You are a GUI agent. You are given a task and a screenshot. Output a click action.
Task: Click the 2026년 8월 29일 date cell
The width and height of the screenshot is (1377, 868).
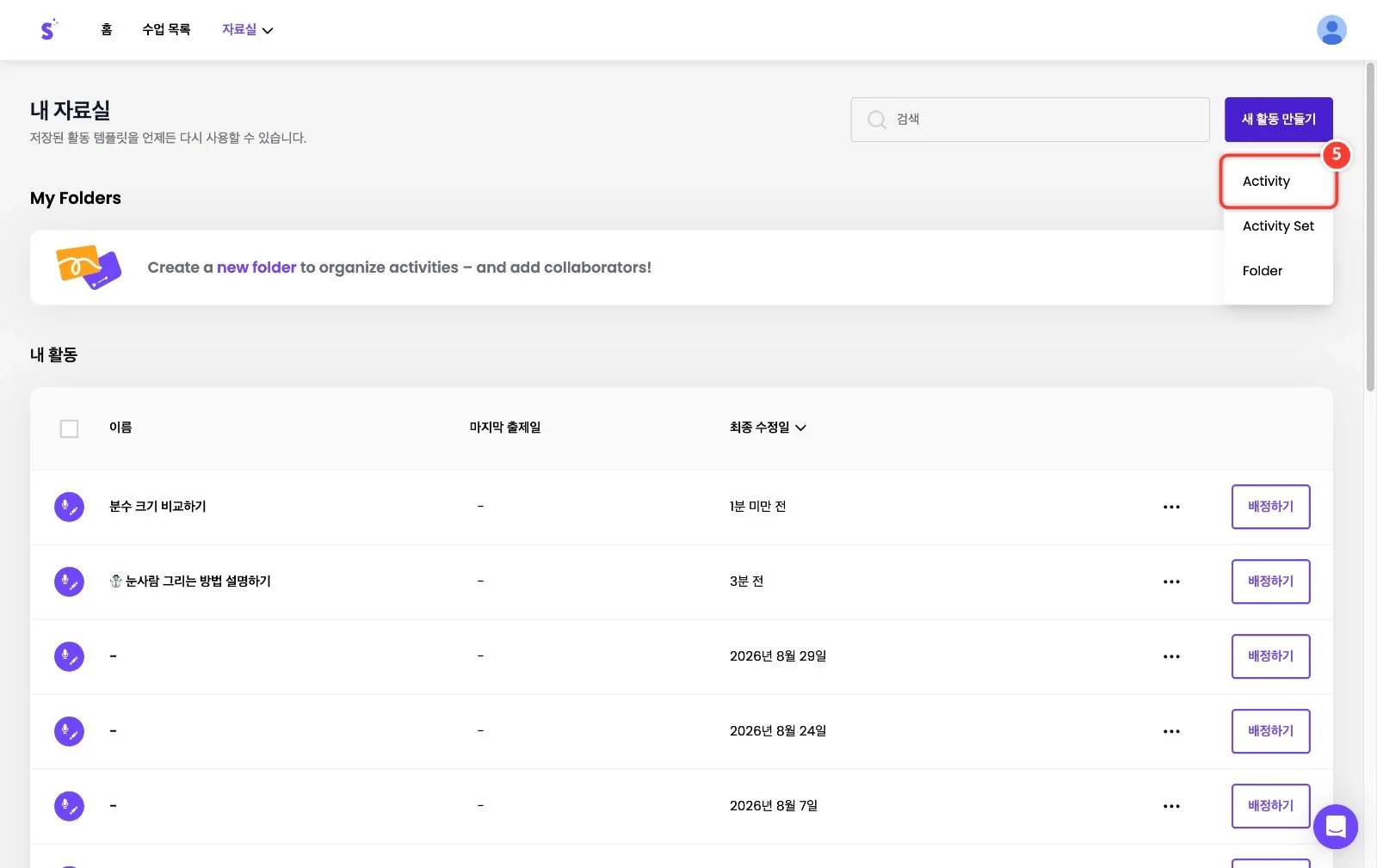(778, 656)
